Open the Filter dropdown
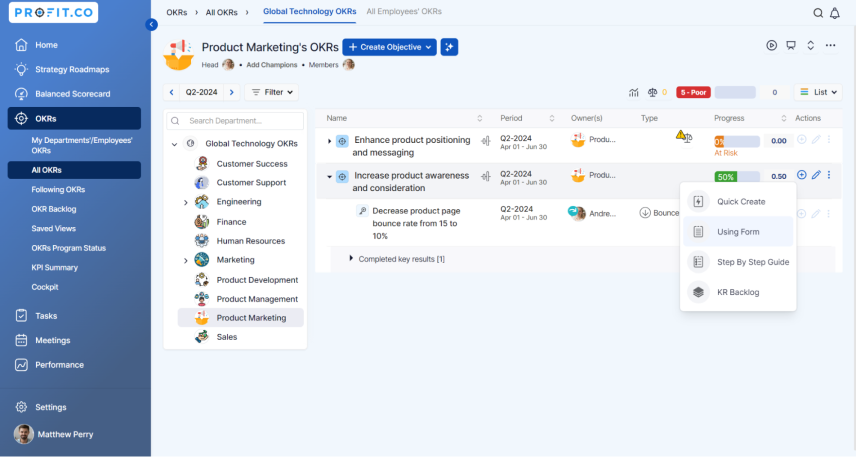856x457 pixels. coord(271,92)
